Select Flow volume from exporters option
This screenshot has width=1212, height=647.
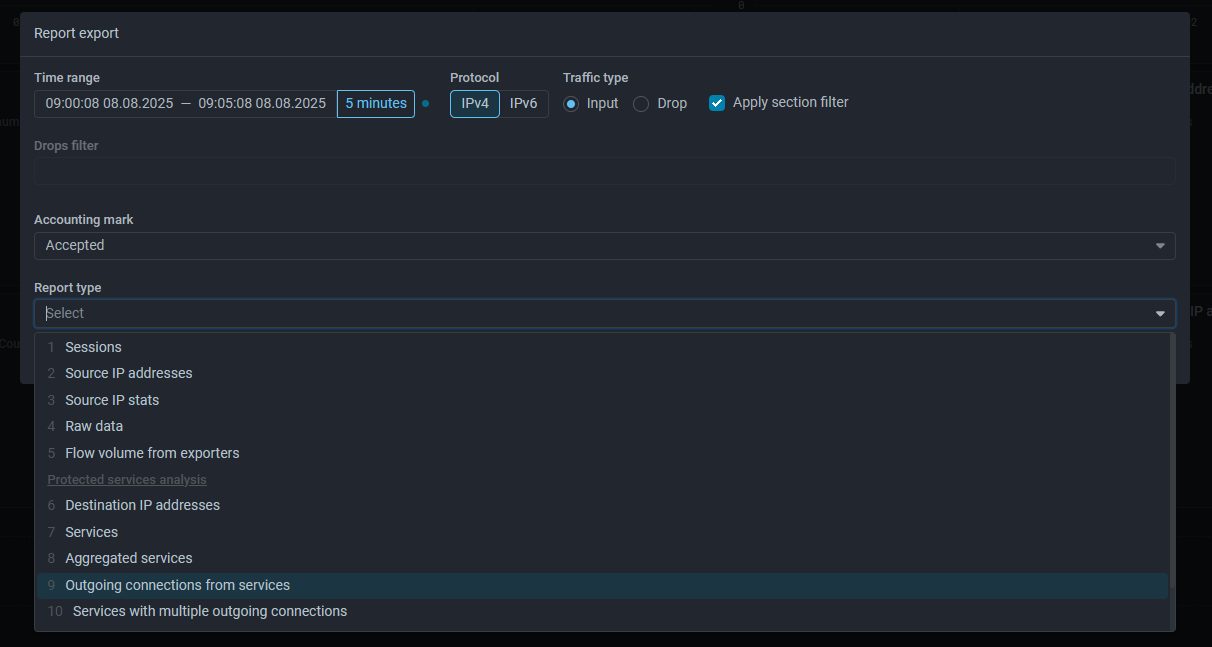[152, 453]
